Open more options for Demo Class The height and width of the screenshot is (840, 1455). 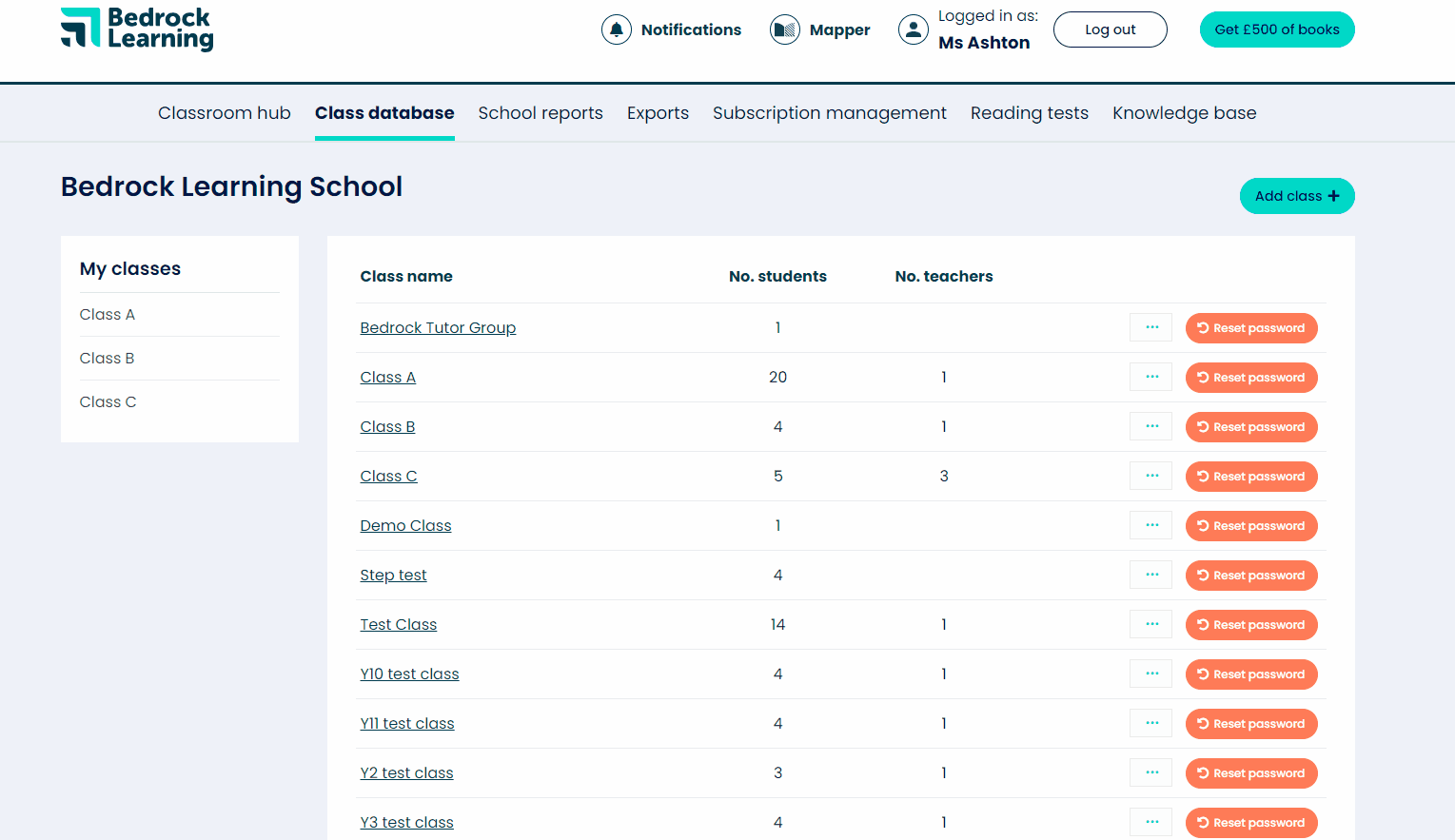(x=1151, y=525)
